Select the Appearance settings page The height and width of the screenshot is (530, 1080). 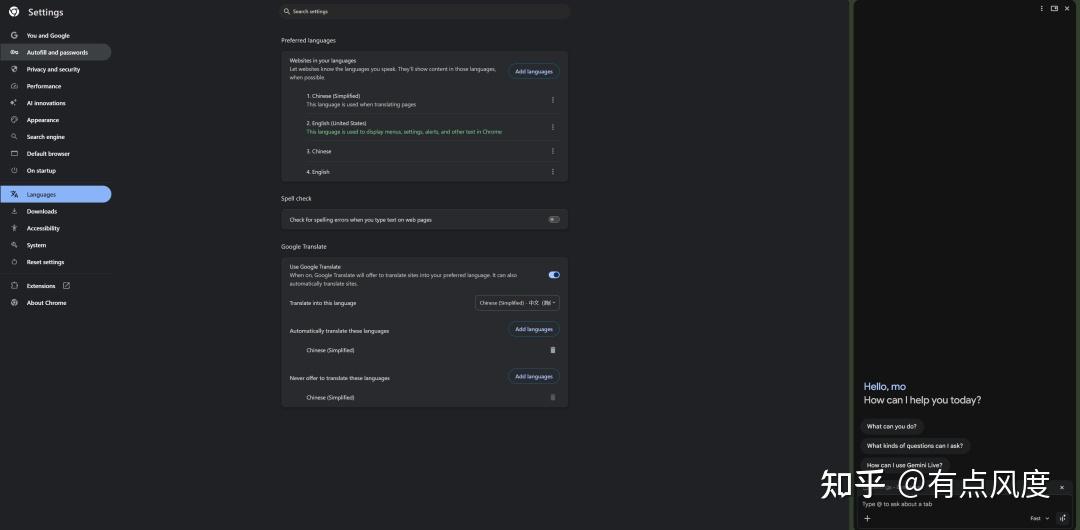pos(43,120)
